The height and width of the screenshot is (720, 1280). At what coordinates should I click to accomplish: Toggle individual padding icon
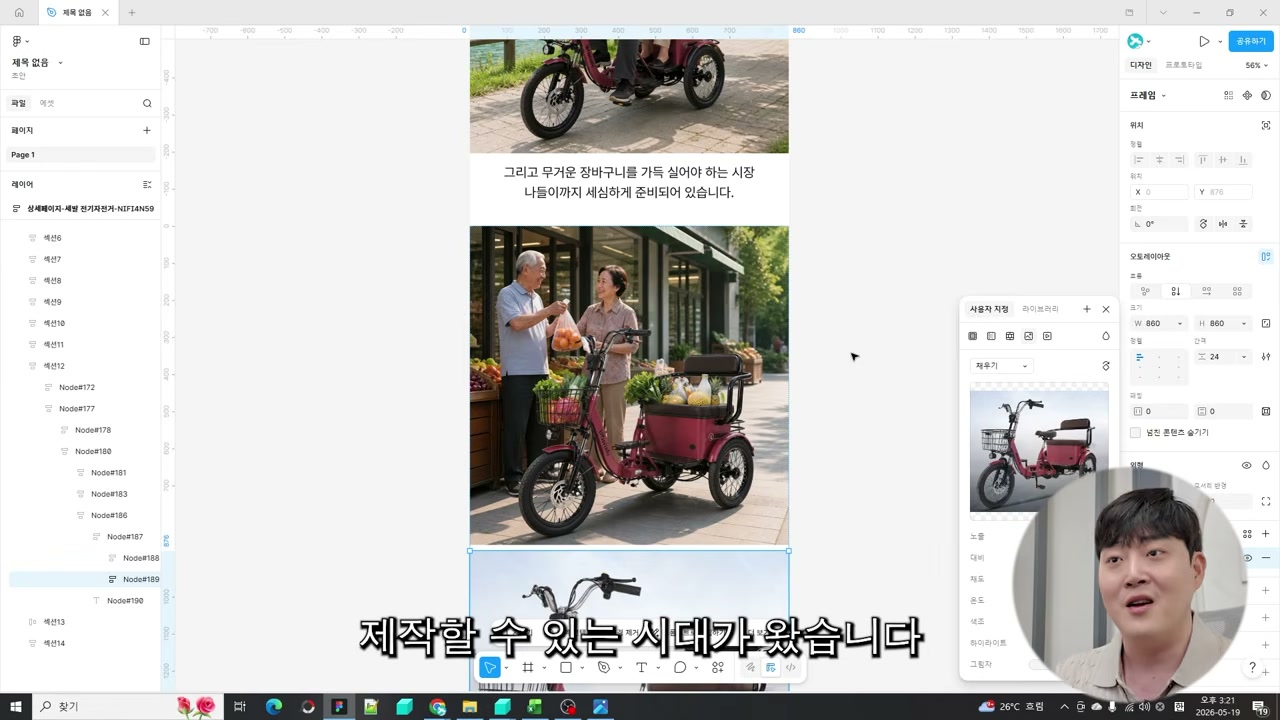pyautogui.click(x=1266, y=411)
